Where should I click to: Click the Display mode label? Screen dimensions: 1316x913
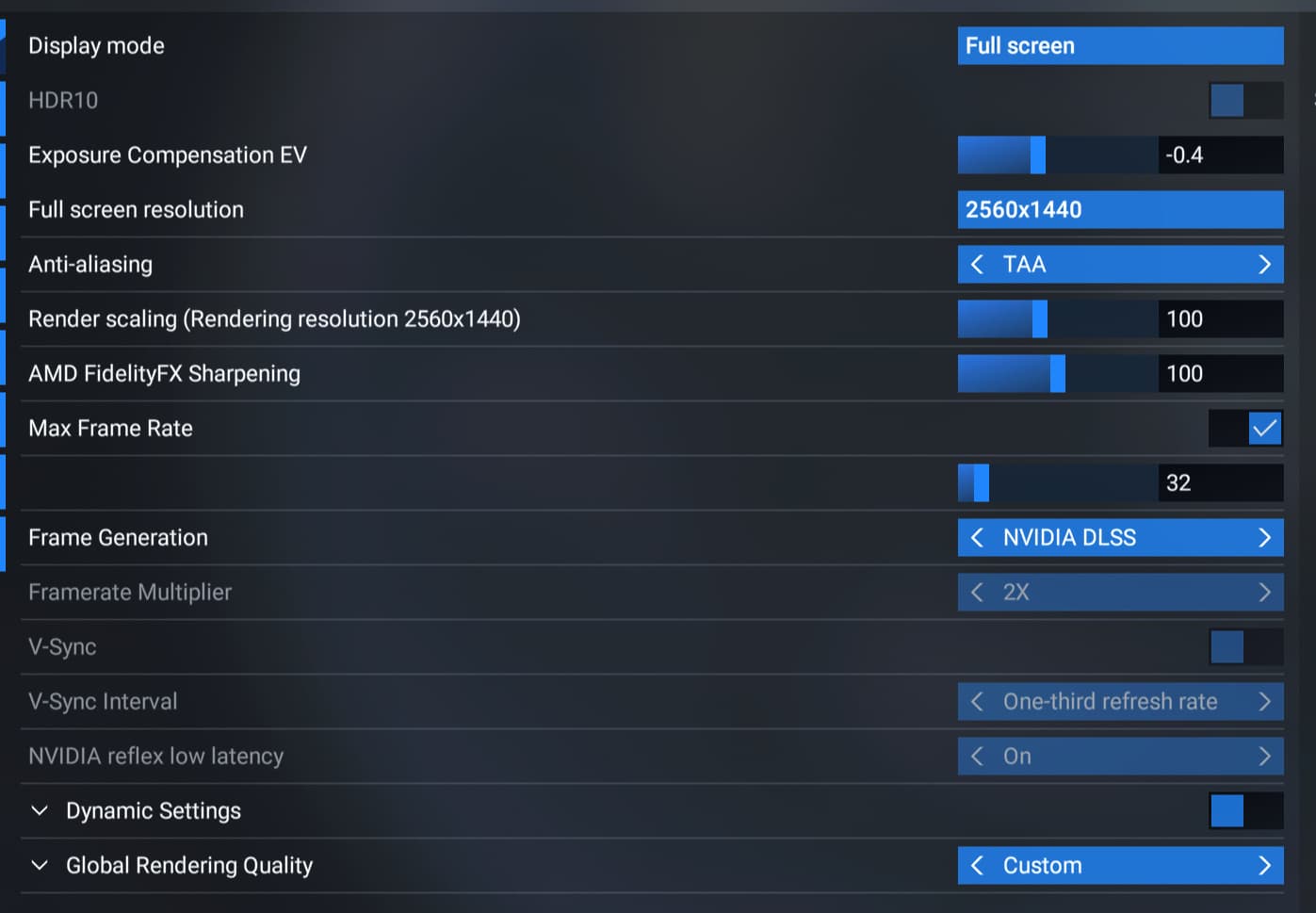[96, 45]
